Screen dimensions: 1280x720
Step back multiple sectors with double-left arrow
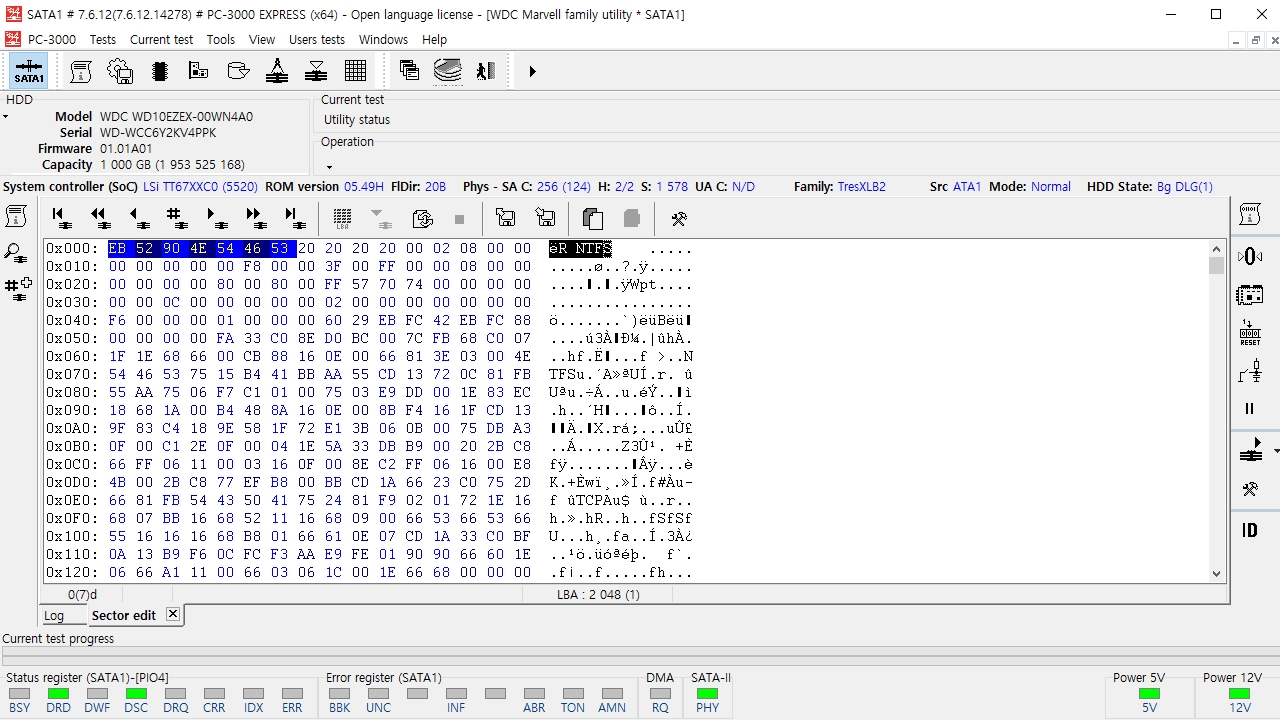pos(99,218)
